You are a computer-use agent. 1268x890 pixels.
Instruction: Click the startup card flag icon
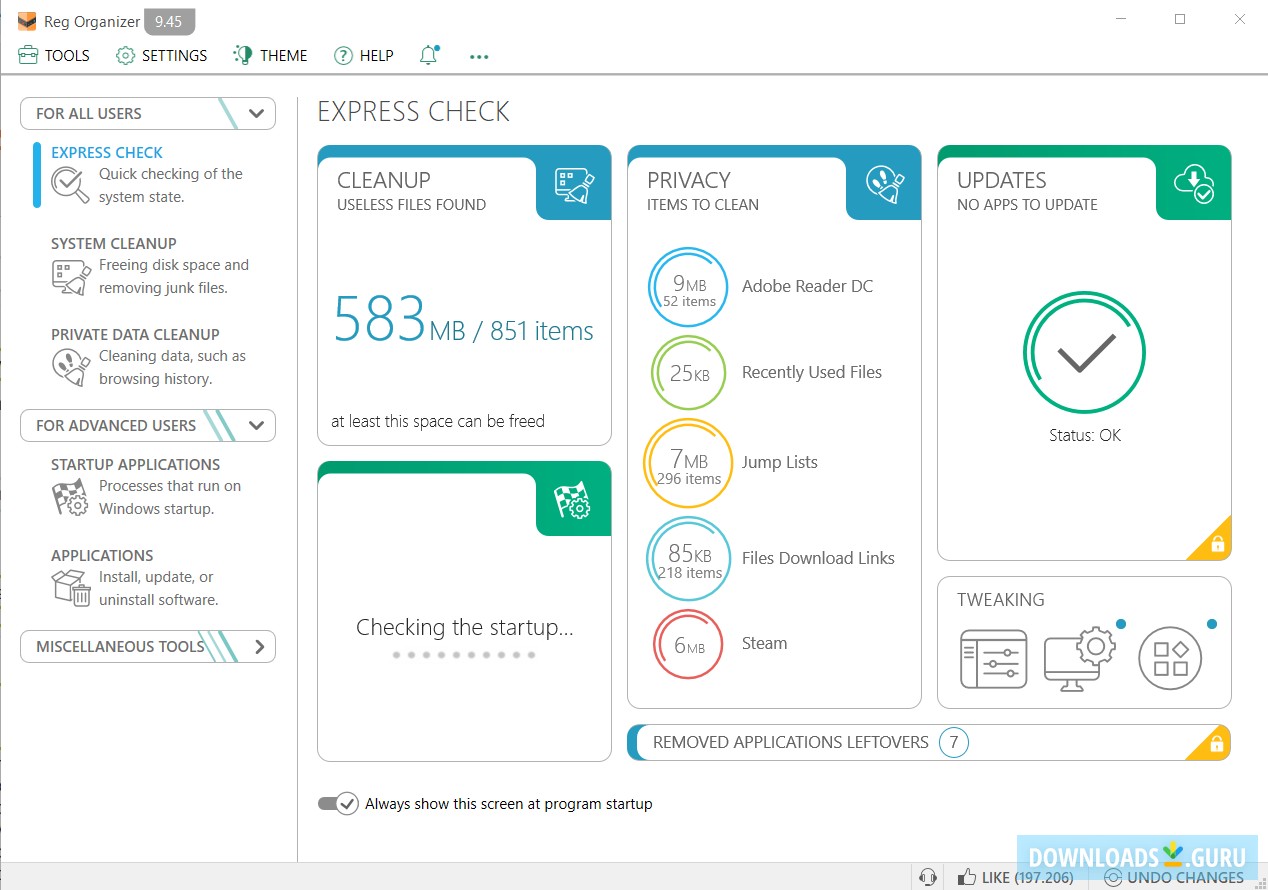coord(574,500)
